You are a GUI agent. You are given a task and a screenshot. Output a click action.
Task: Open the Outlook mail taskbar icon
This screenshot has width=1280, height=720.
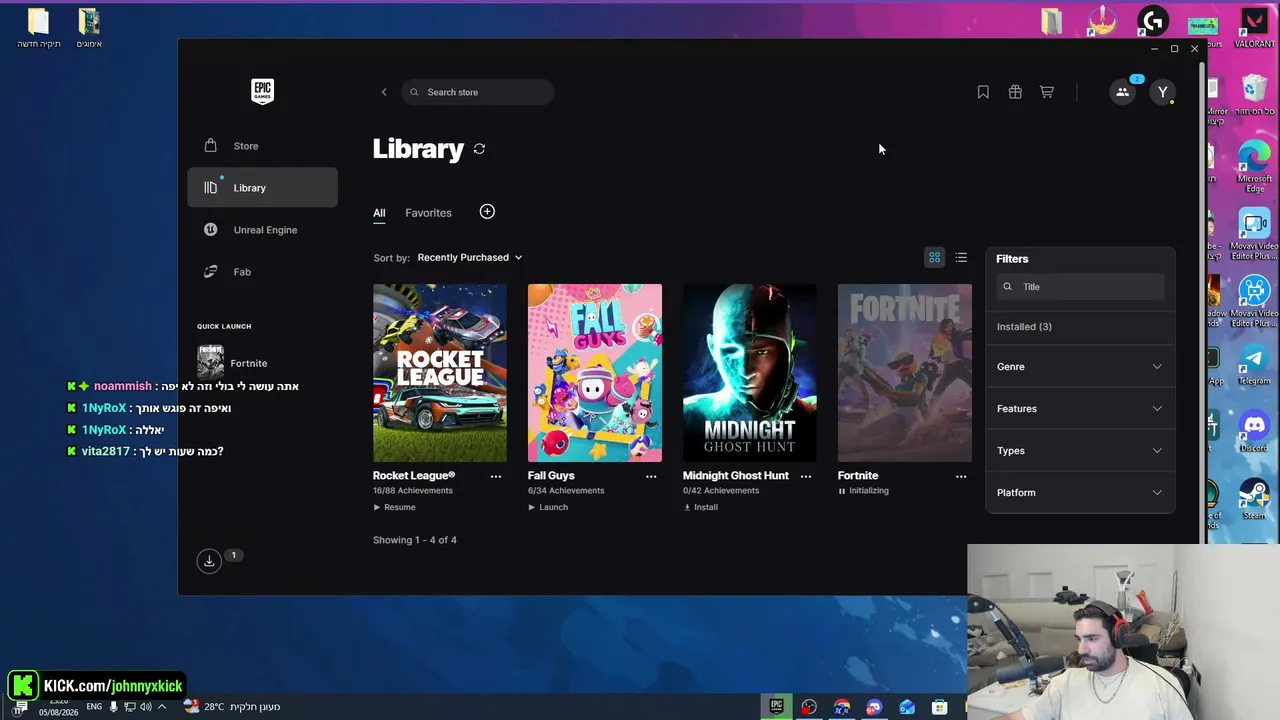point(907,707)
